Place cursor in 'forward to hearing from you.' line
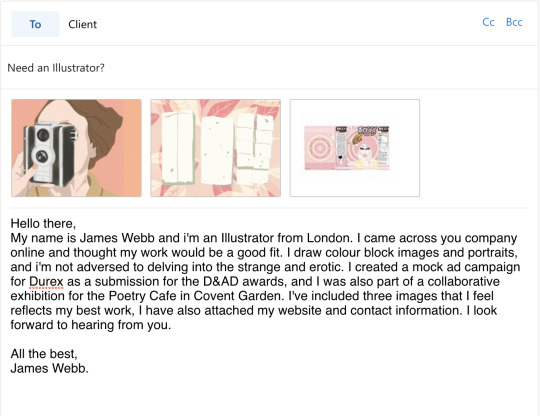The image size is (540, 416). (x=91, y=325)
